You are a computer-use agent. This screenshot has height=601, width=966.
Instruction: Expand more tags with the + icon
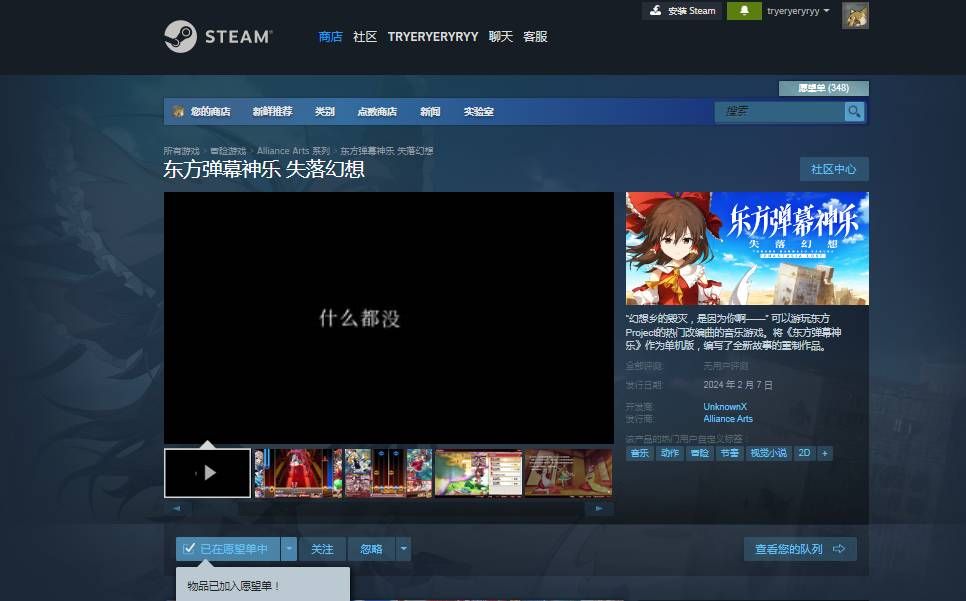point(824,453)
